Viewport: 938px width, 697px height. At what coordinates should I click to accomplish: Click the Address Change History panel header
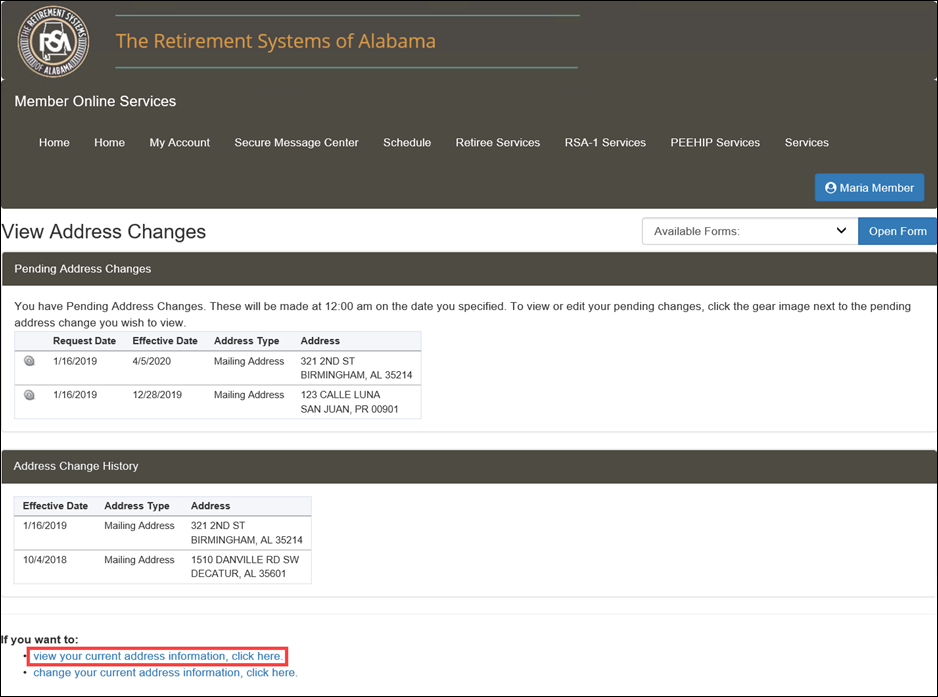pyautogui.click(x=76, y=466)
